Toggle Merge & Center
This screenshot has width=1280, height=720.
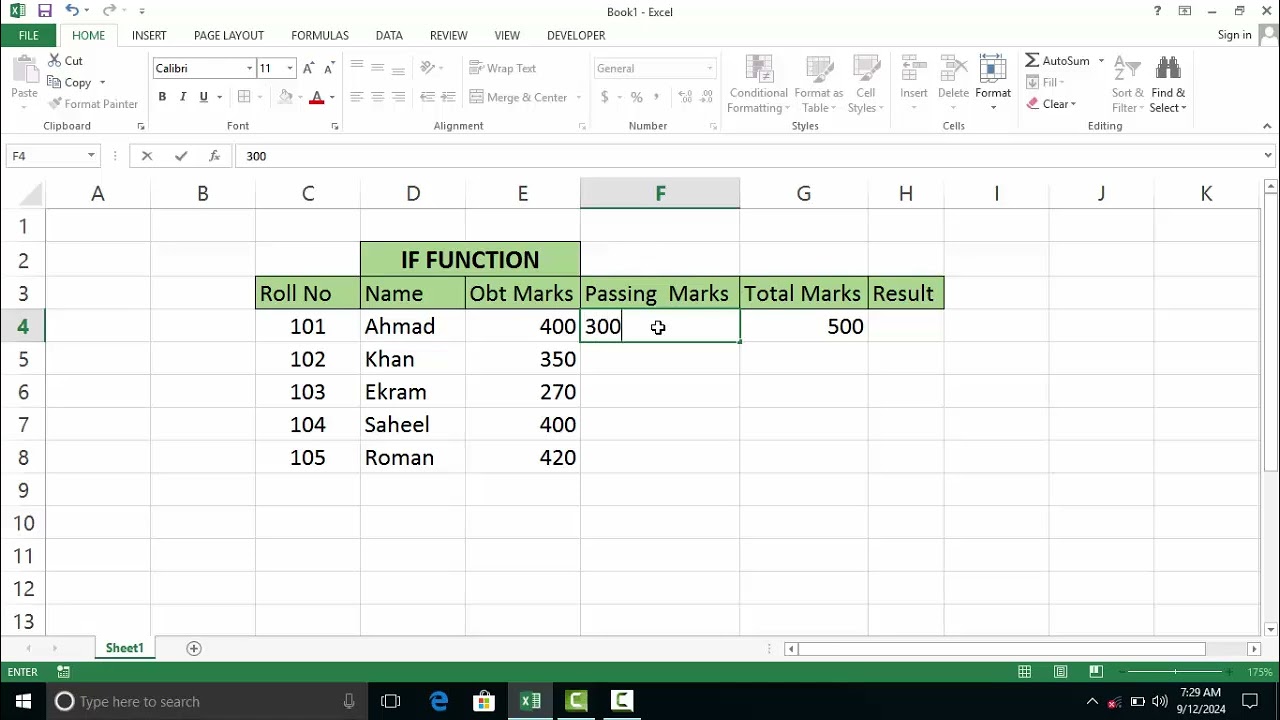(519, 97)
